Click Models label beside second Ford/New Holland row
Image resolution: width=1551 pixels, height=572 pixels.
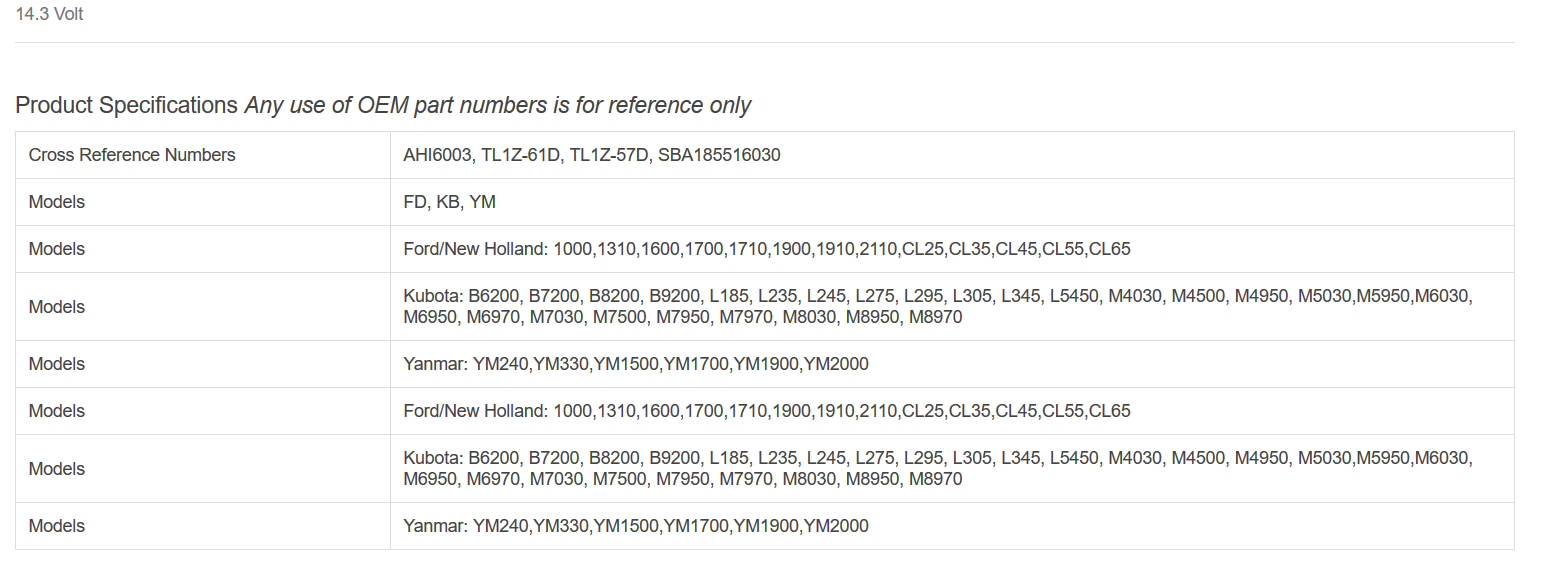click(57, 411)
